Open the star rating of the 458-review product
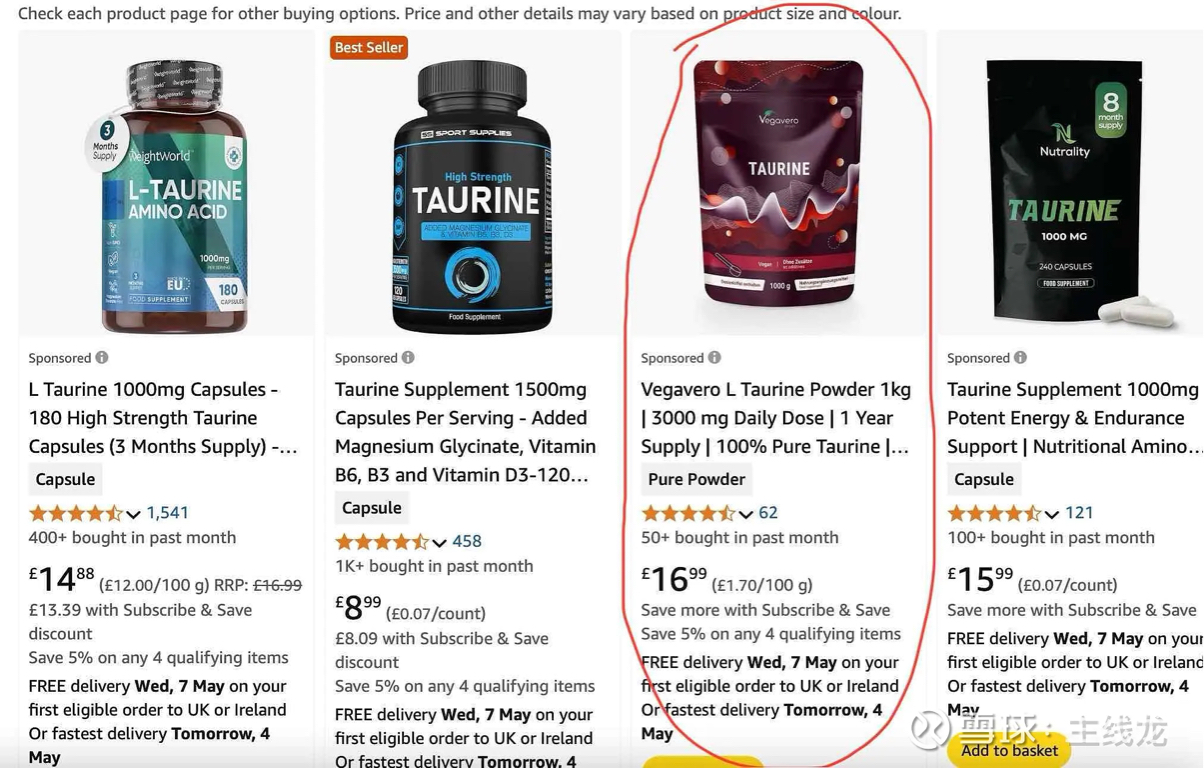Viewport: 1204px width, 768px height. (382, 542)
